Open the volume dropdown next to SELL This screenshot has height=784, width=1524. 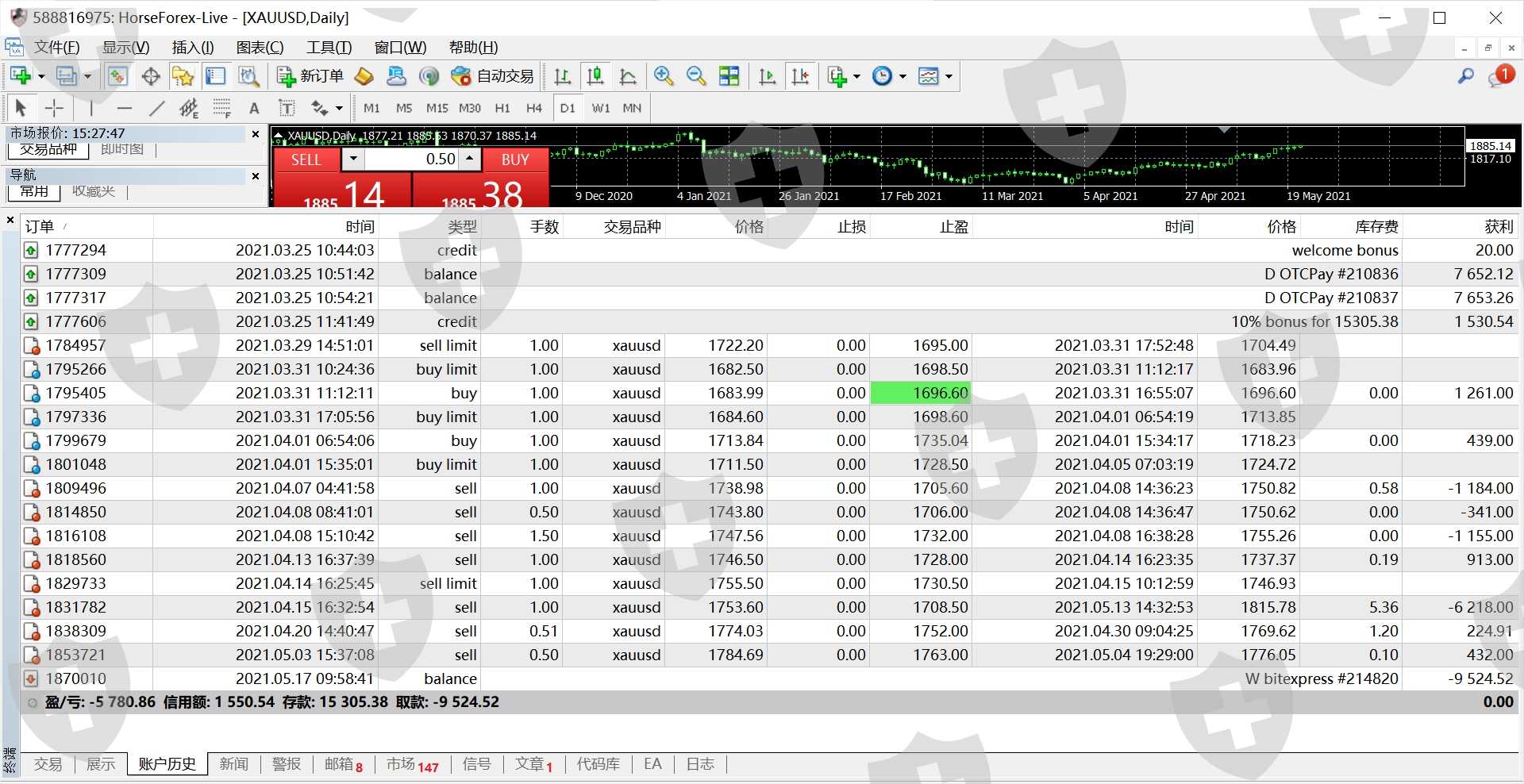click(x=353, y=159)
